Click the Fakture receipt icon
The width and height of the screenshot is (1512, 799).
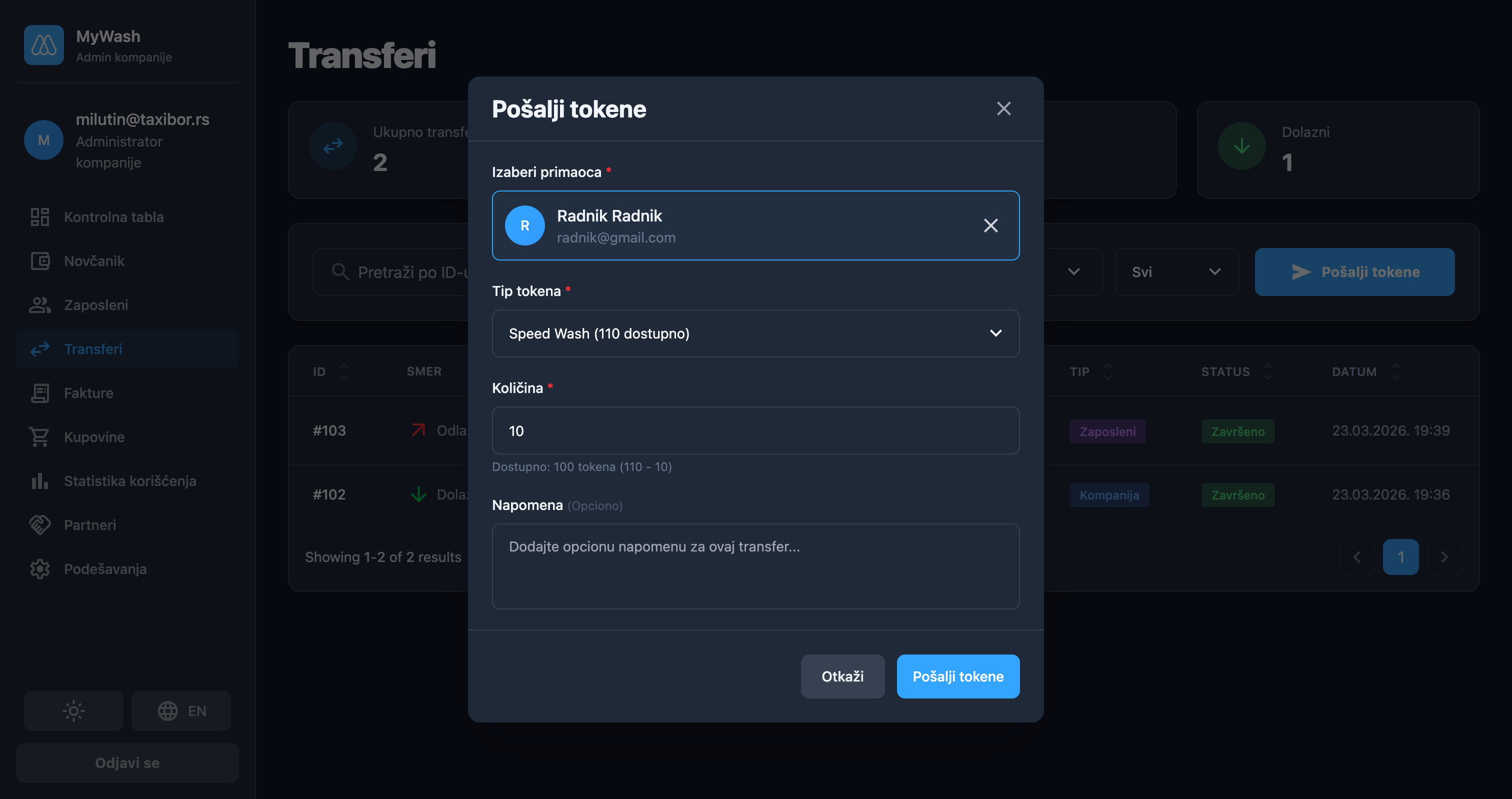[40, 392]
